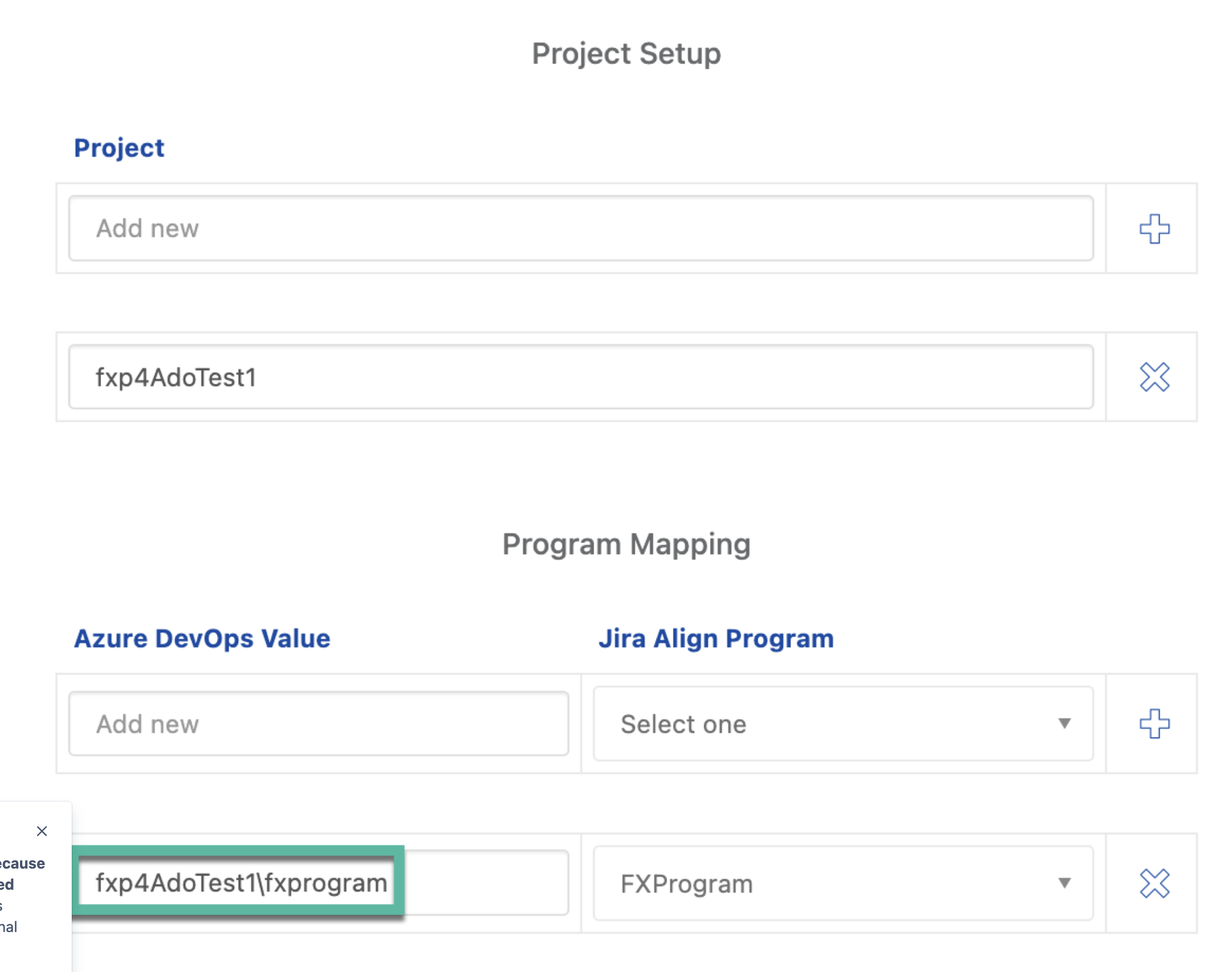
Task: Click the arrow beside FXProgram
Action: click(1064, 883)
